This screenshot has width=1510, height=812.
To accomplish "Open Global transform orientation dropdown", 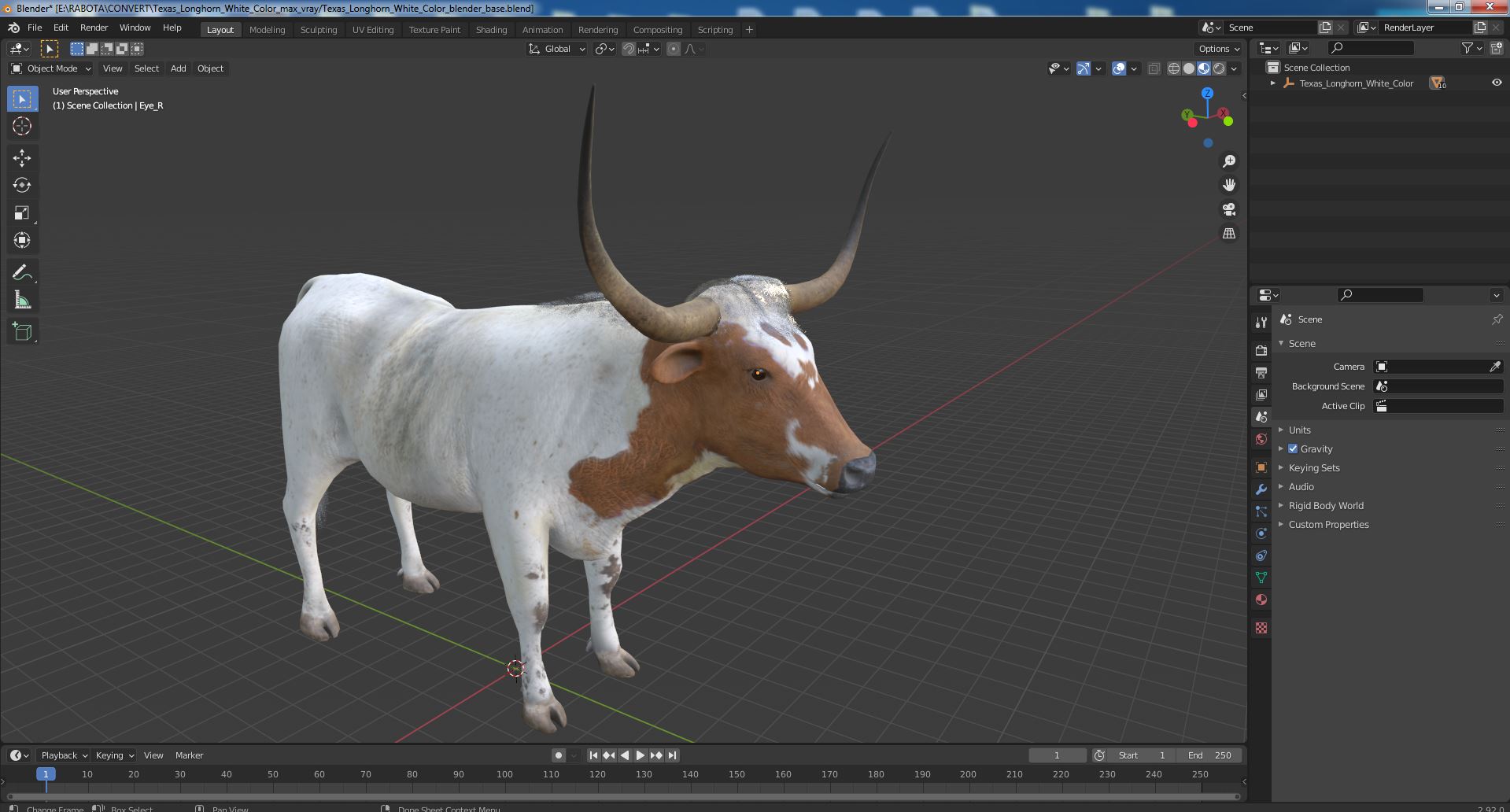I will pyautogui.click(x=557, y=49).
